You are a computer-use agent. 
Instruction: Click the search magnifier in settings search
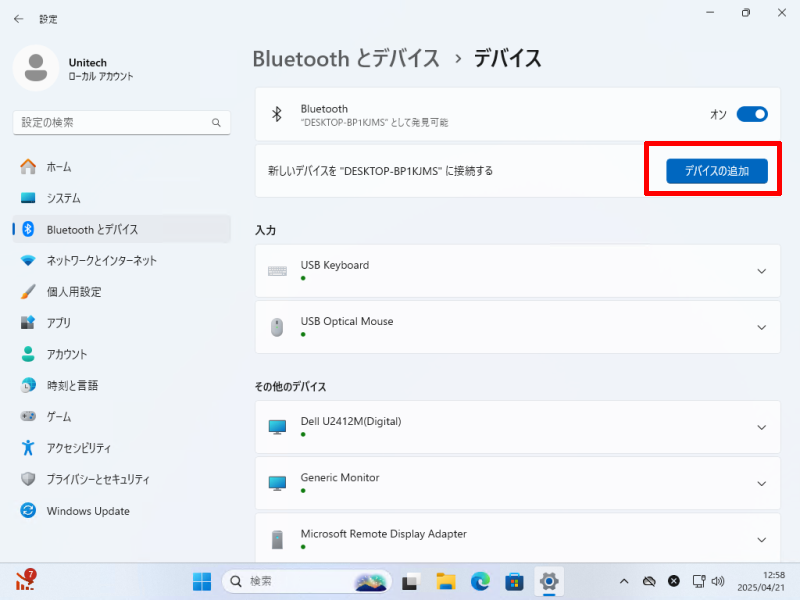[x=216, y=122]
